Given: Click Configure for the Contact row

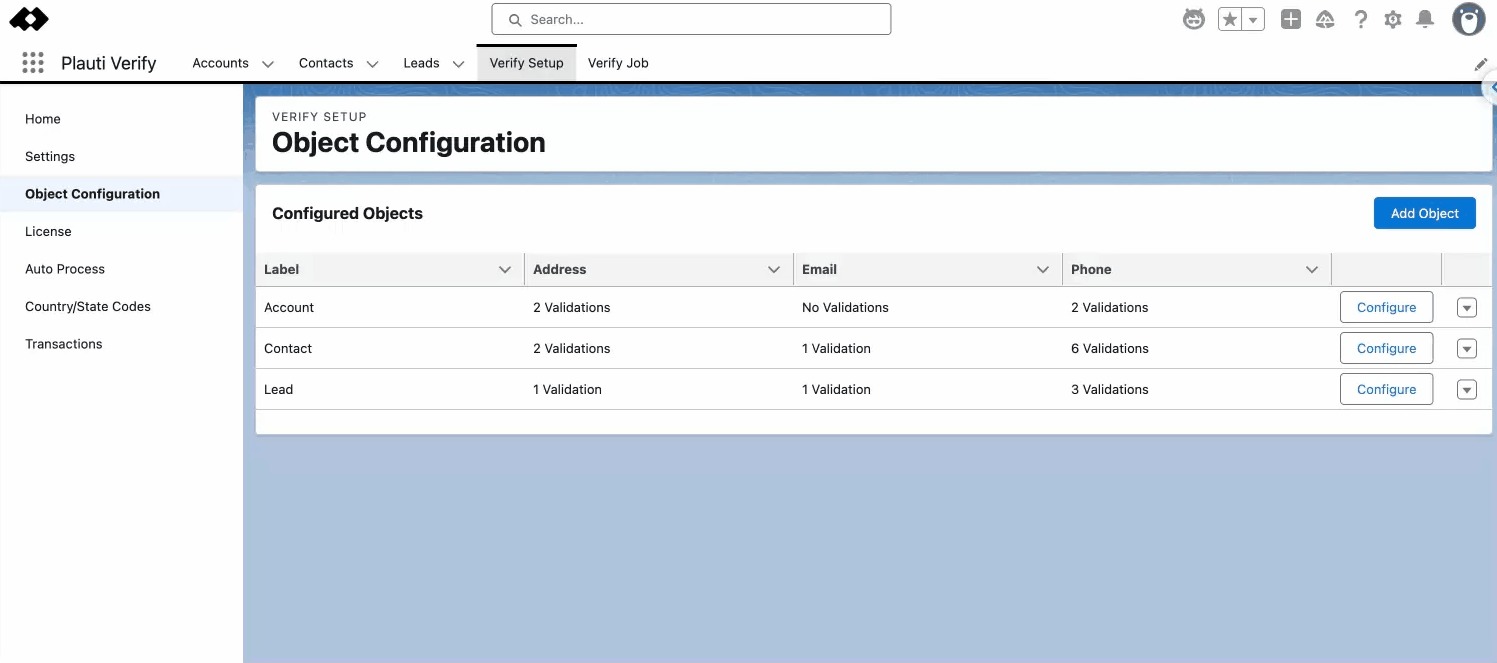Looking at the screenshot, I should pyautogui.click(x=1386, y=349).
